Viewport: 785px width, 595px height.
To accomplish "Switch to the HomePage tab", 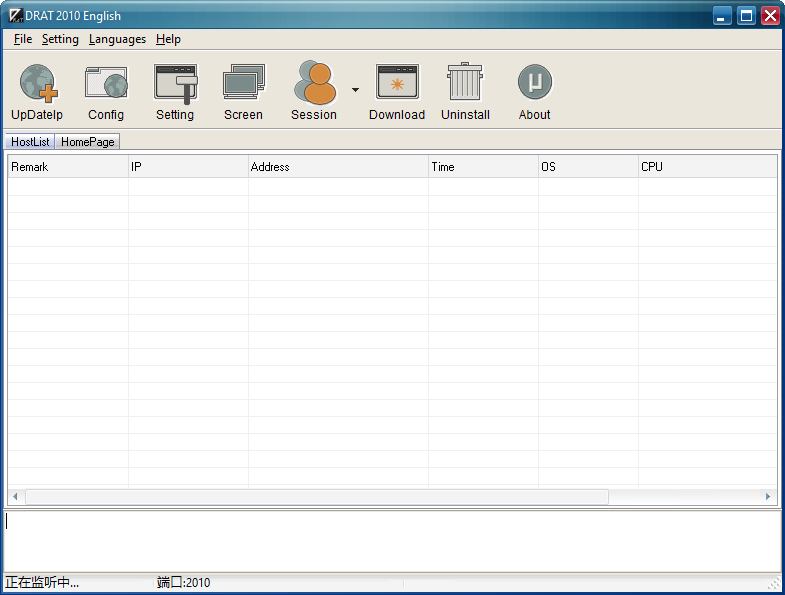I will click(88, 142).
